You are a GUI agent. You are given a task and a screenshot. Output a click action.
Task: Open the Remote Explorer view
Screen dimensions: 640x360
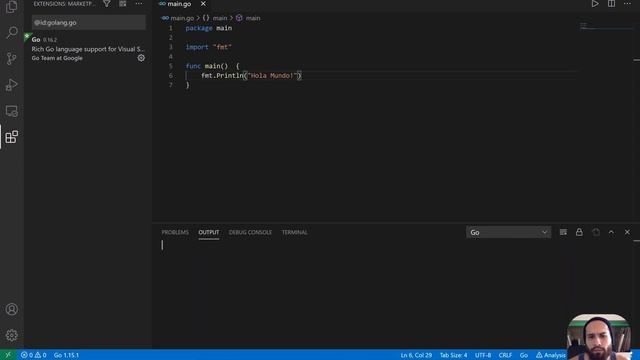(x=11, y=111)
